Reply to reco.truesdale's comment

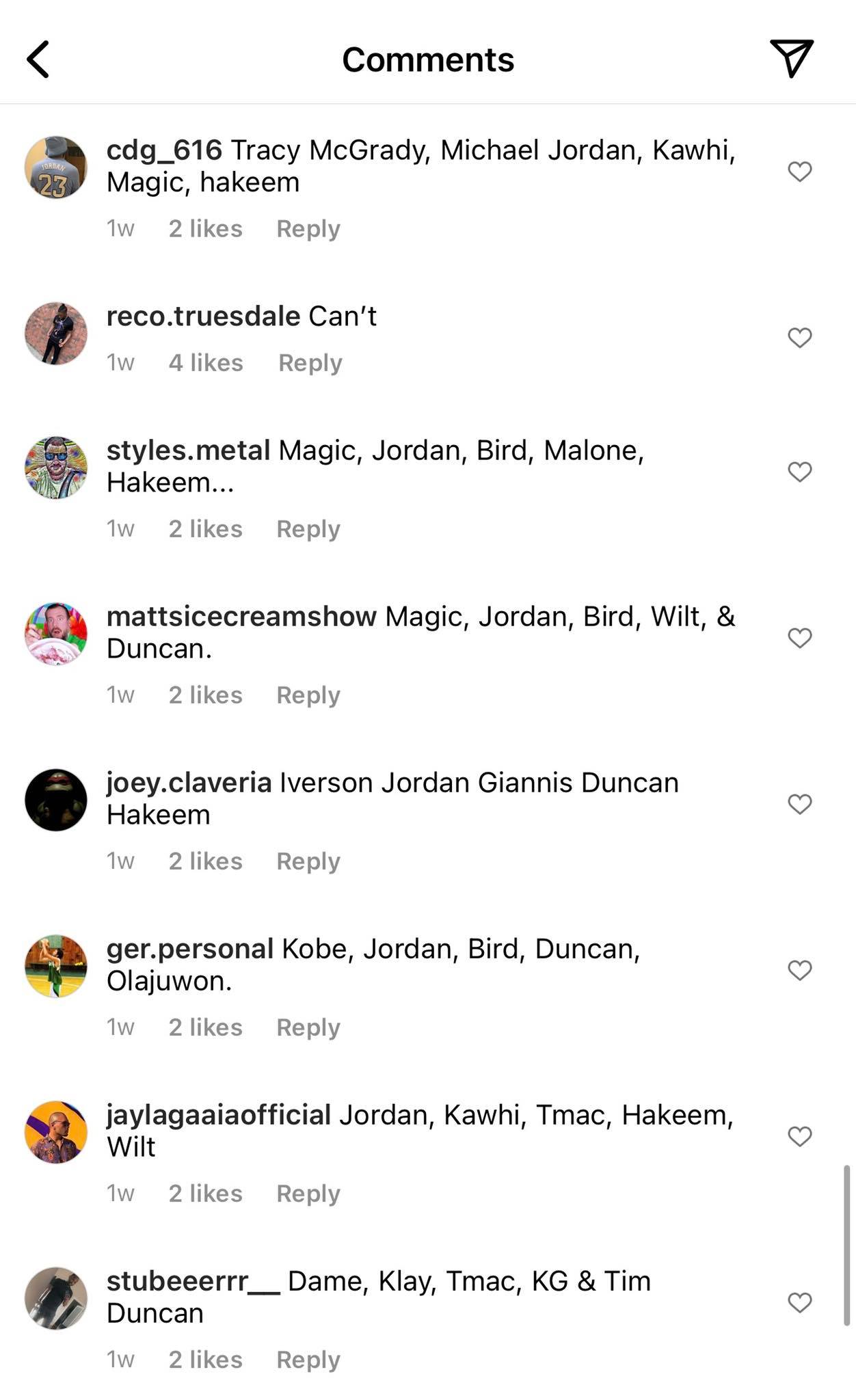click(310, 363)
